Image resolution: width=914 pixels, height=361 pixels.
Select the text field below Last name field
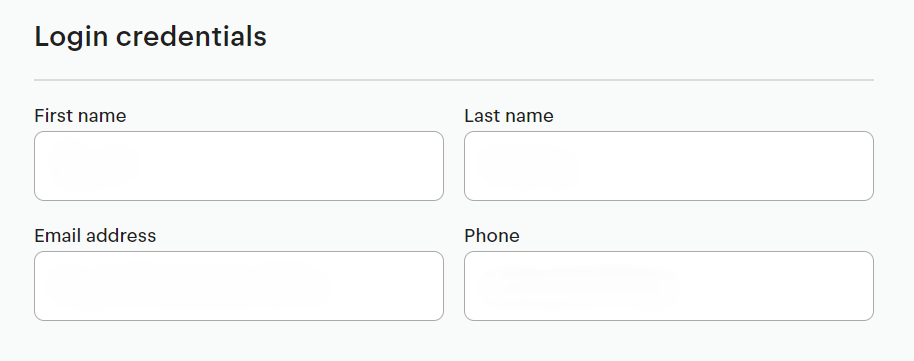coord(669,286)
